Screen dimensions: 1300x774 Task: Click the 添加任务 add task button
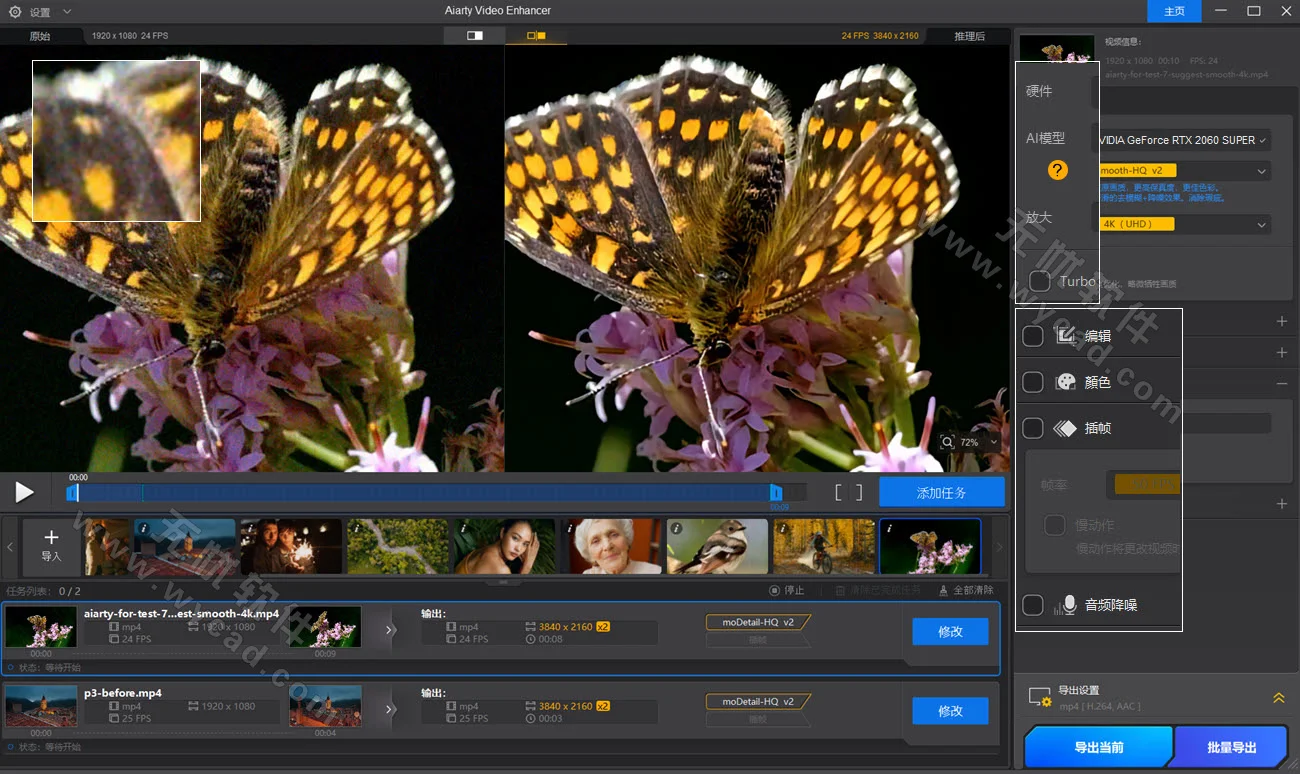pos(941,491)
